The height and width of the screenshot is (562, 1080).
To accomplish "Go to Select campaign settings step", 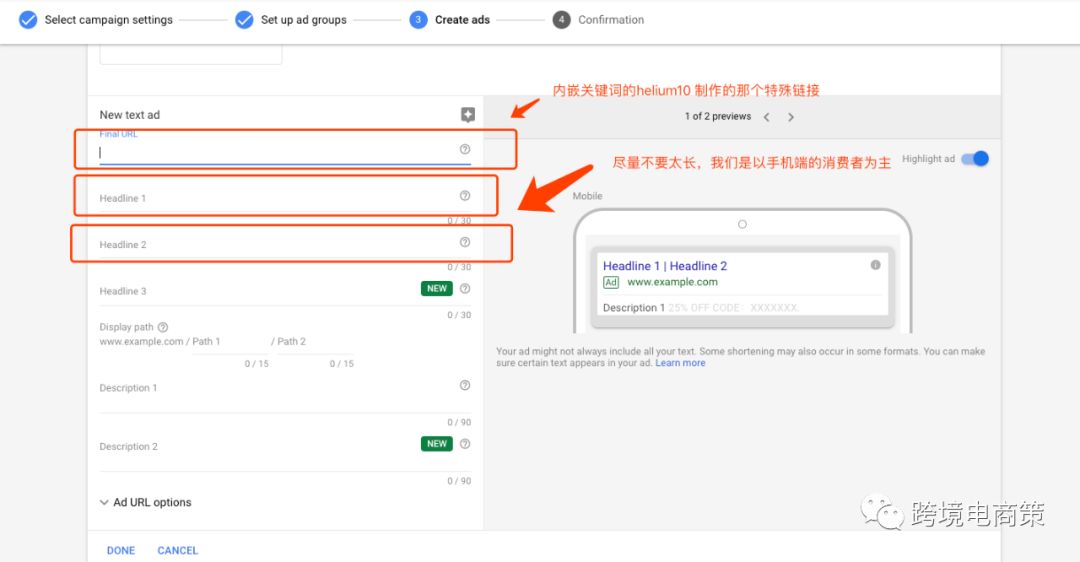I will [96, 20].
